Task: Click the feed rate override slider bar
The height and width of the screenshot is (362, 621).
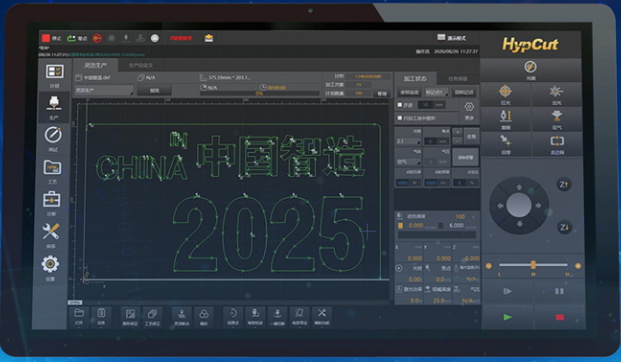Action: tap(437, 235)
